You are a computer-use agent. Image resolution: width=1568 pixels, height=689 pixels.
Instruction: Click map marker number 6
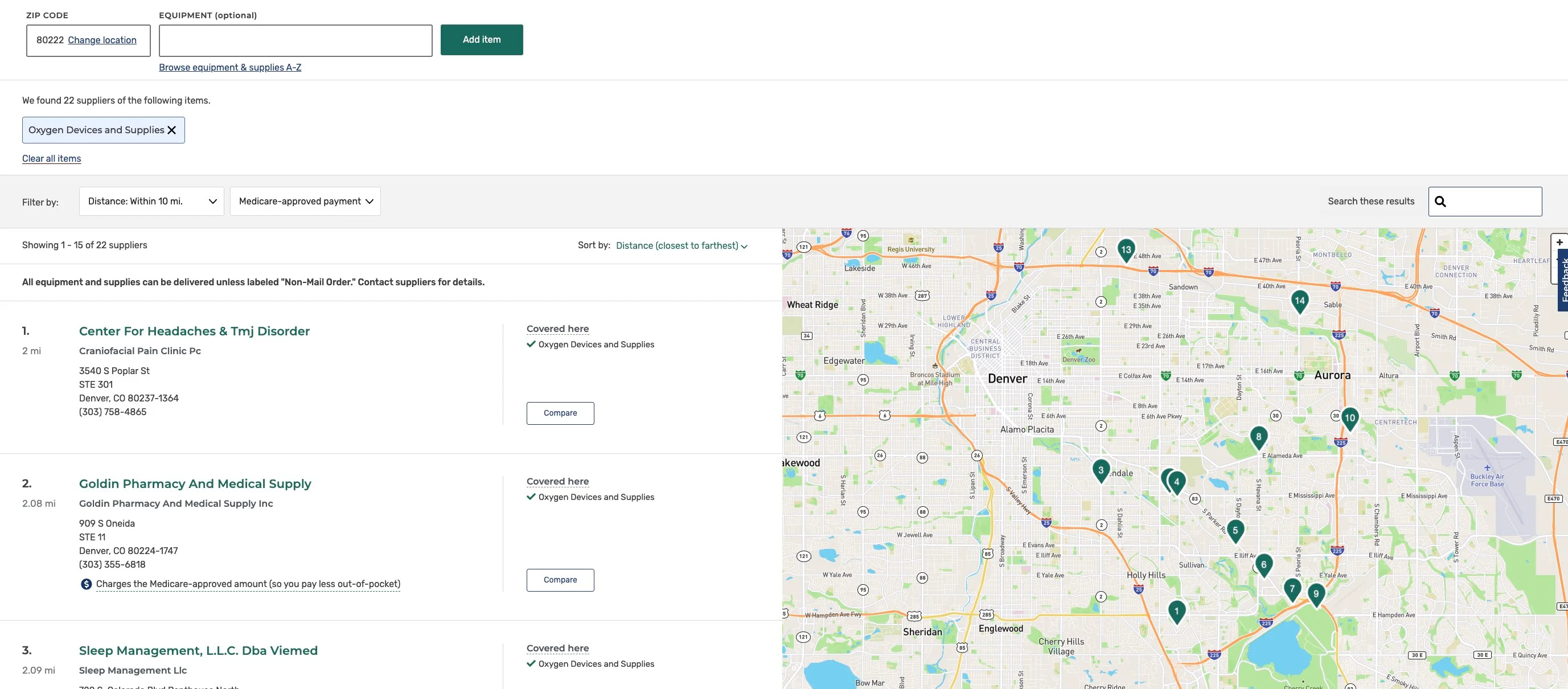click(x=1263, y=565)
